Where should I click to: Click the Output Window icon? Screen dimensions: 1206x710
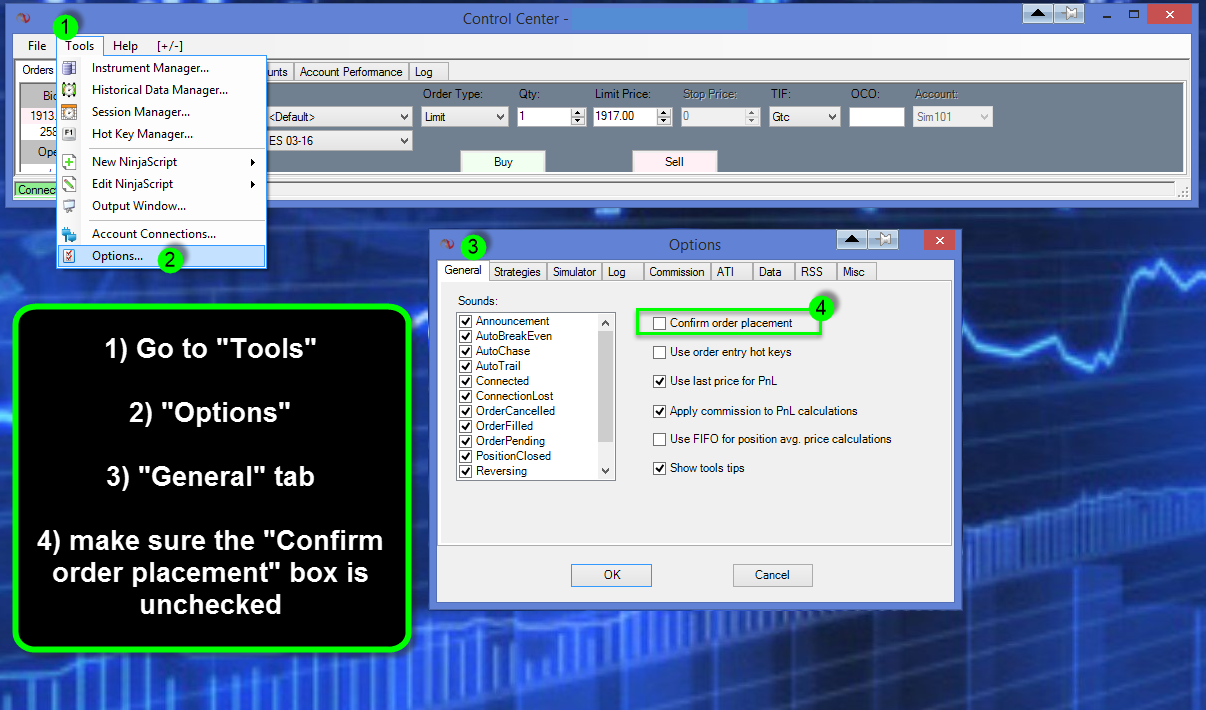pos(69,206)
